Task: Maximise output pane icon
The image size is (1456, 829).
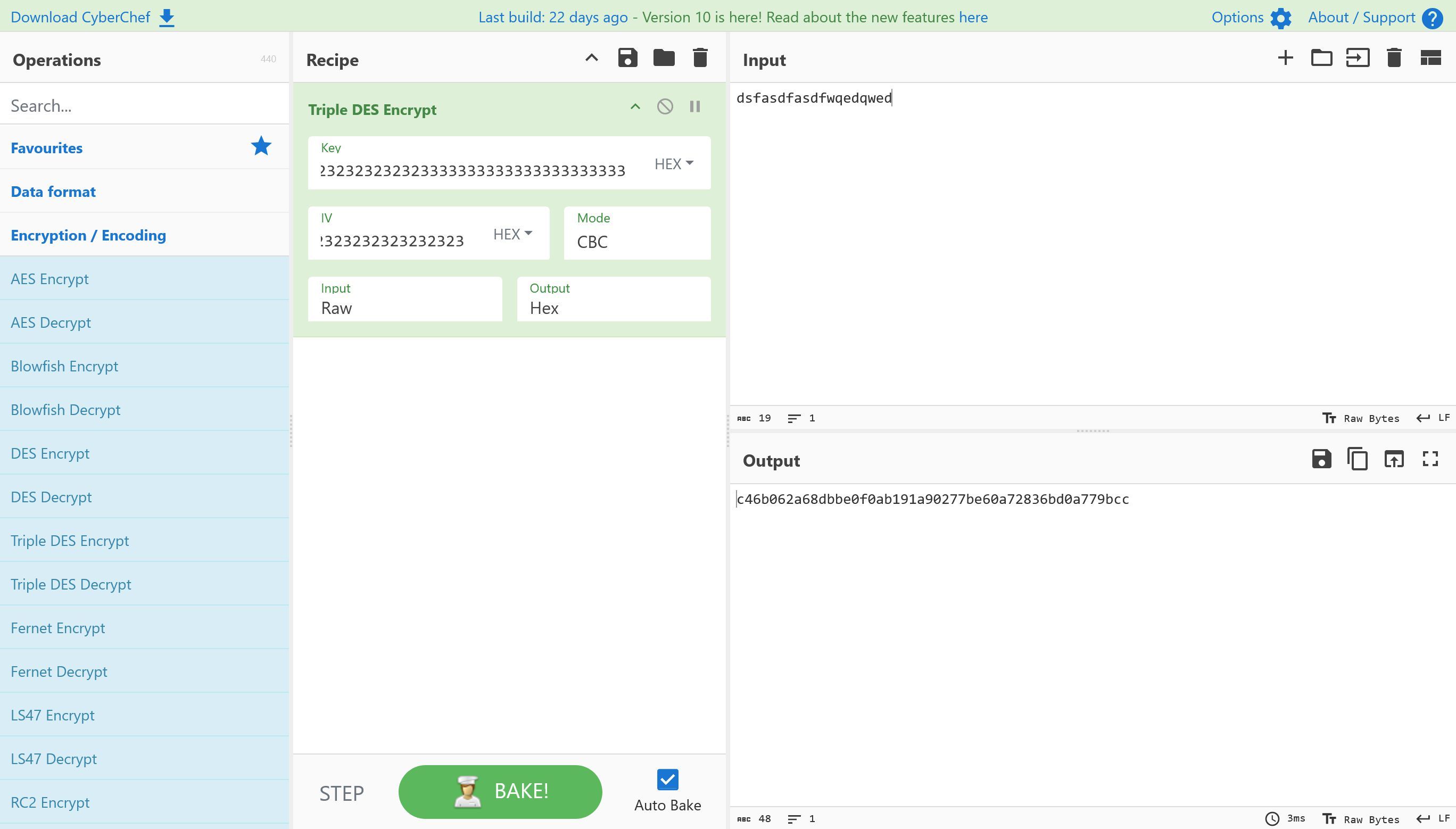Action: [x=1430, y=459]
